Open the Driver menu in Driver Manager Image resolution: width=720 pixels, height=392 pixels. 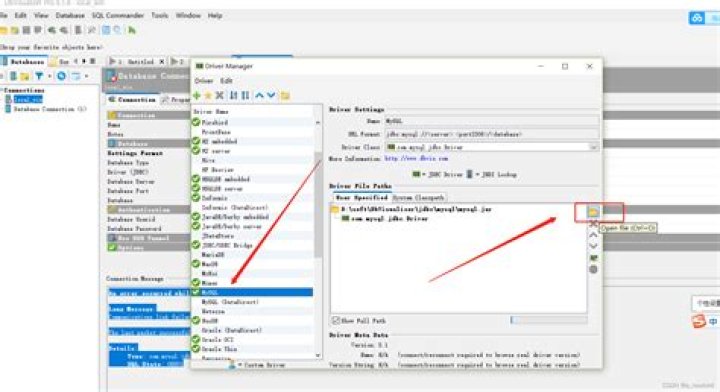203,81
